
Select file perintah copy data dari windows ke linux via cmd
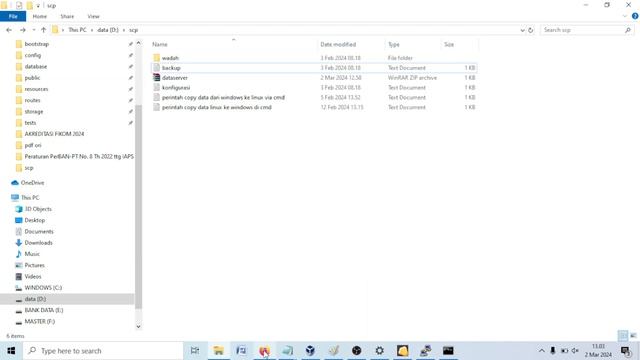pos(223,97)
